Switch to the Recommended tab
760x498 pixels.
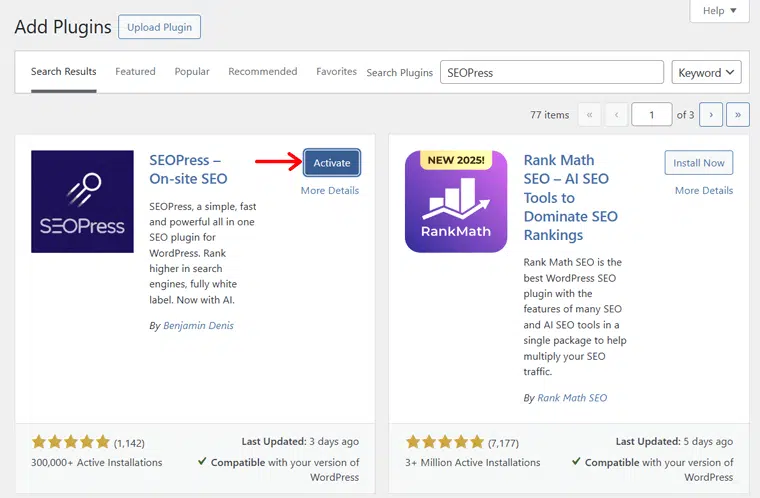pyautogui.click(x=263, y=72)
